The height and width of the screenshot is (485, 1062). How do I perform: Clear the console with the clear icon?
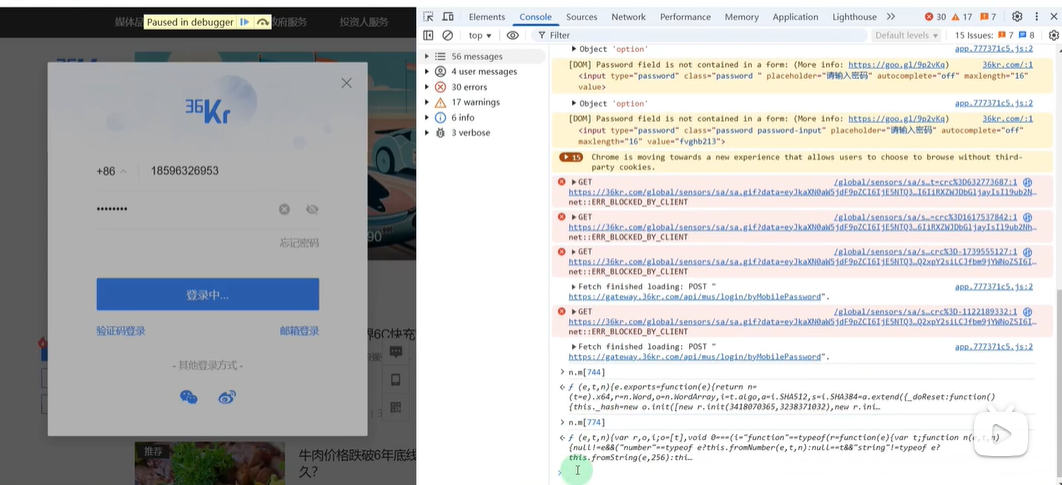(x=448, y=35)
